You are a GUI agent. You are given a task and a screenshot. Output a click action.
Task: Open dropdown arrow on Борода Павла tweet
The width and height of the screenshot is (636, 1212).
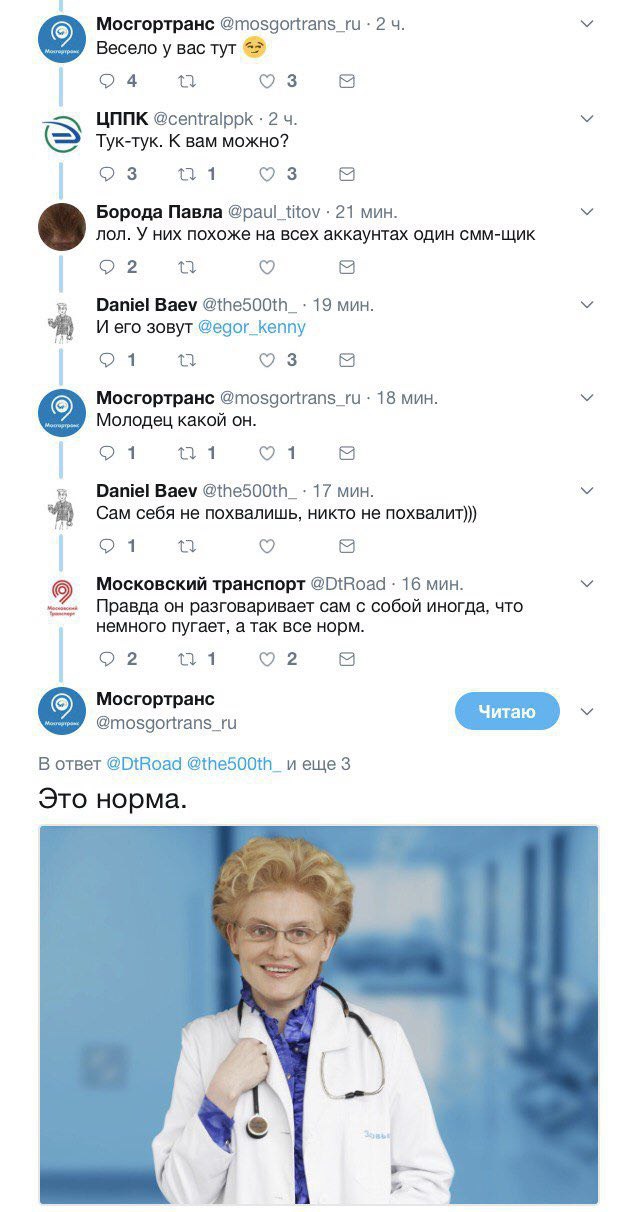point(587,212)
